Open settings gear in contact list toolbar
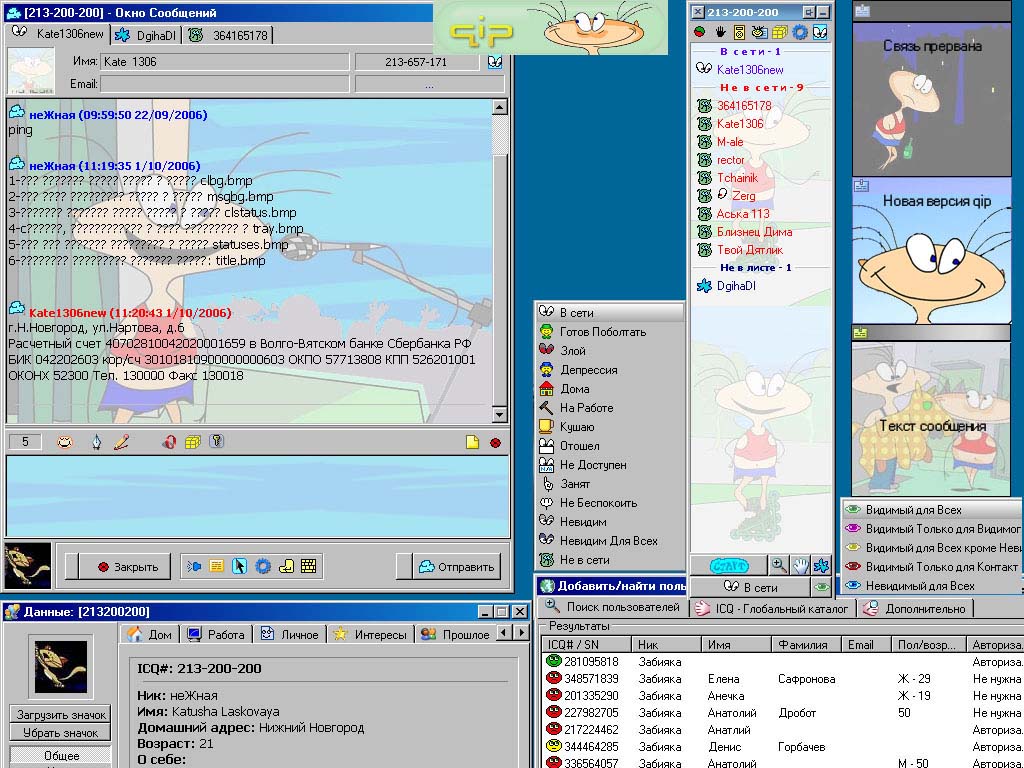Screen dimensions: 1024x768 click(x=799, y=31)
